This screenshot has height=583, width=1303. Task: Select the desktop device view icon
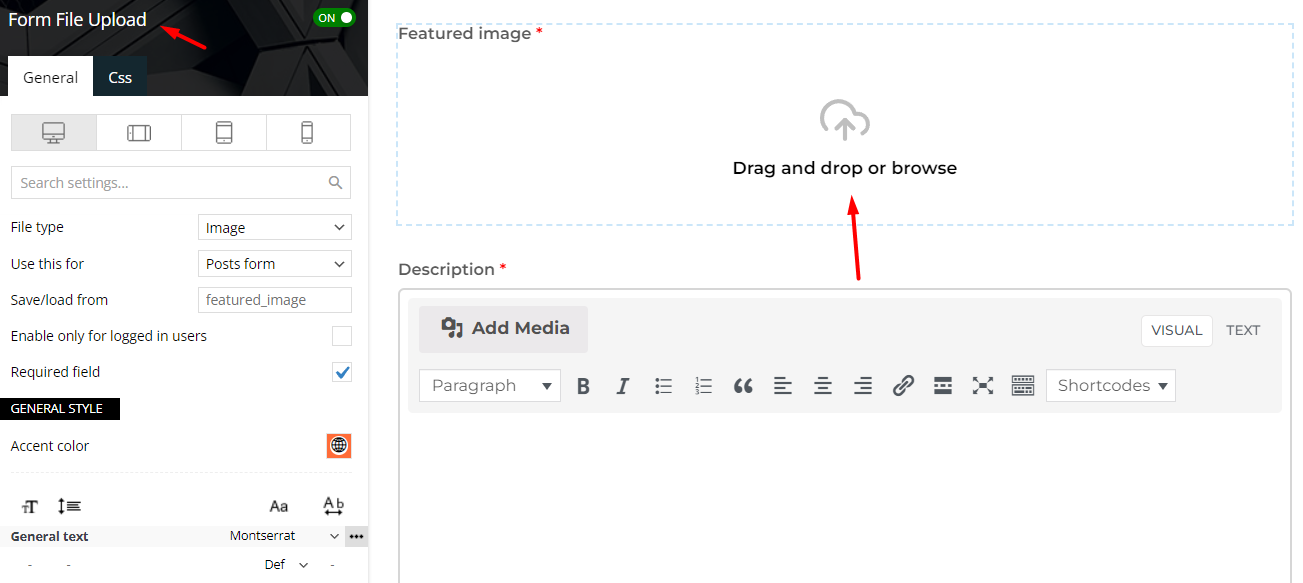(x=54, y=132)
